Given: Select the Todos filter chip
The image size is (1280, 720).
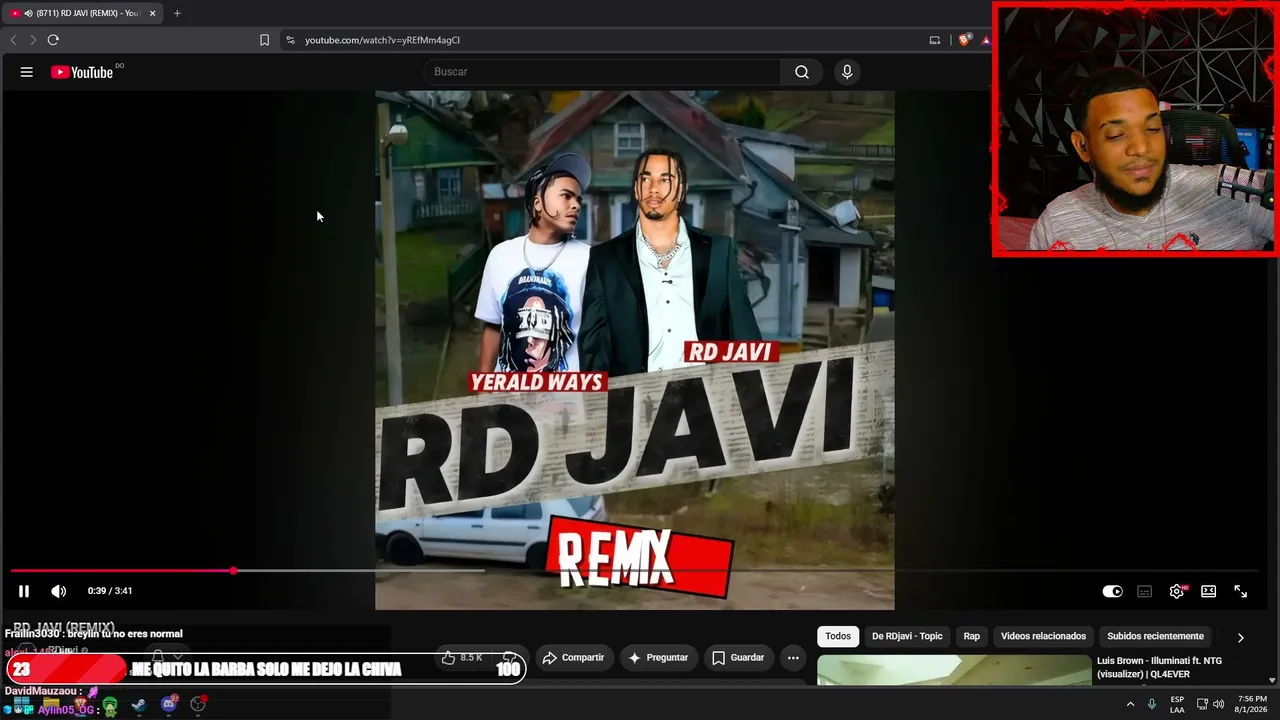Looking at the screenshot, I should (838, 636).
